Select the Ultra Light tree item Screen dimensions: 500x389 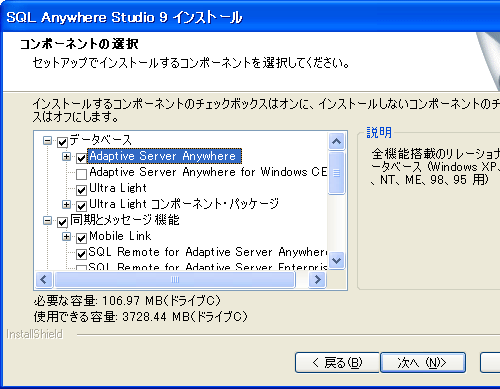pos(118,188)
